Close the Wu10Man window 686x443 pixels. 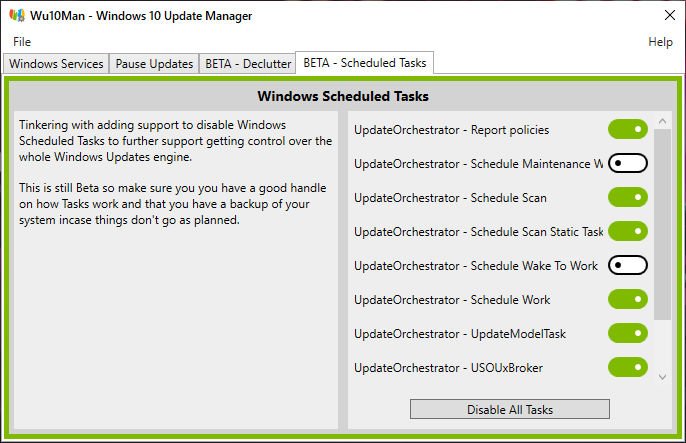click(669, 16)
